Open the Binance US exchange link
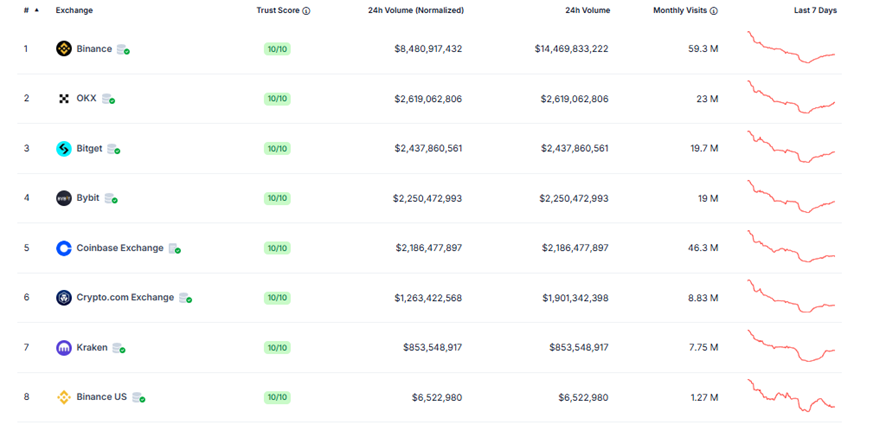Viewport: 886px width, 425px height. (102, 397)
